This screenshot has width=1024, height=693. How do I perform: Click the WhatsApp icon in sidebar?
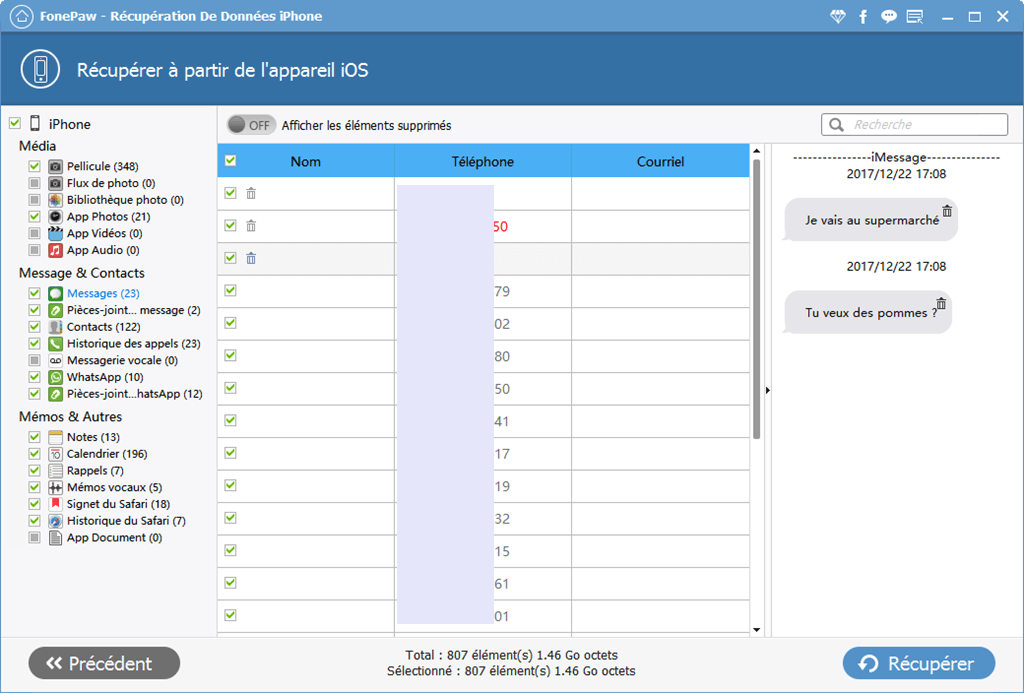click(56, 377)
